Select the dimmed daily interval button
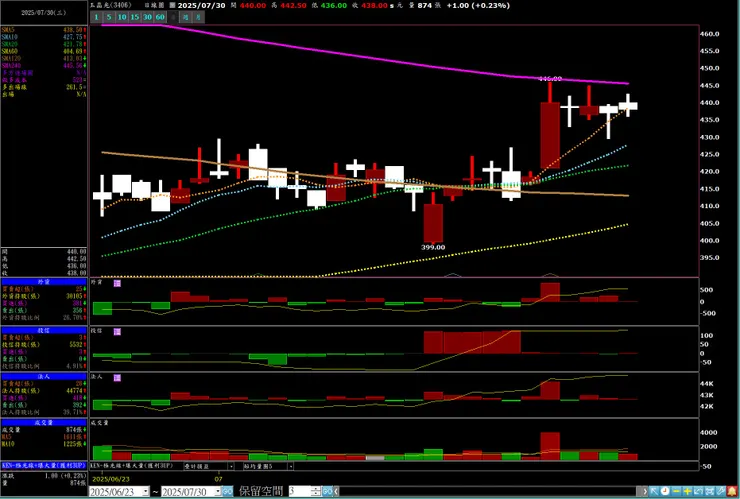 tap(173, 17)
